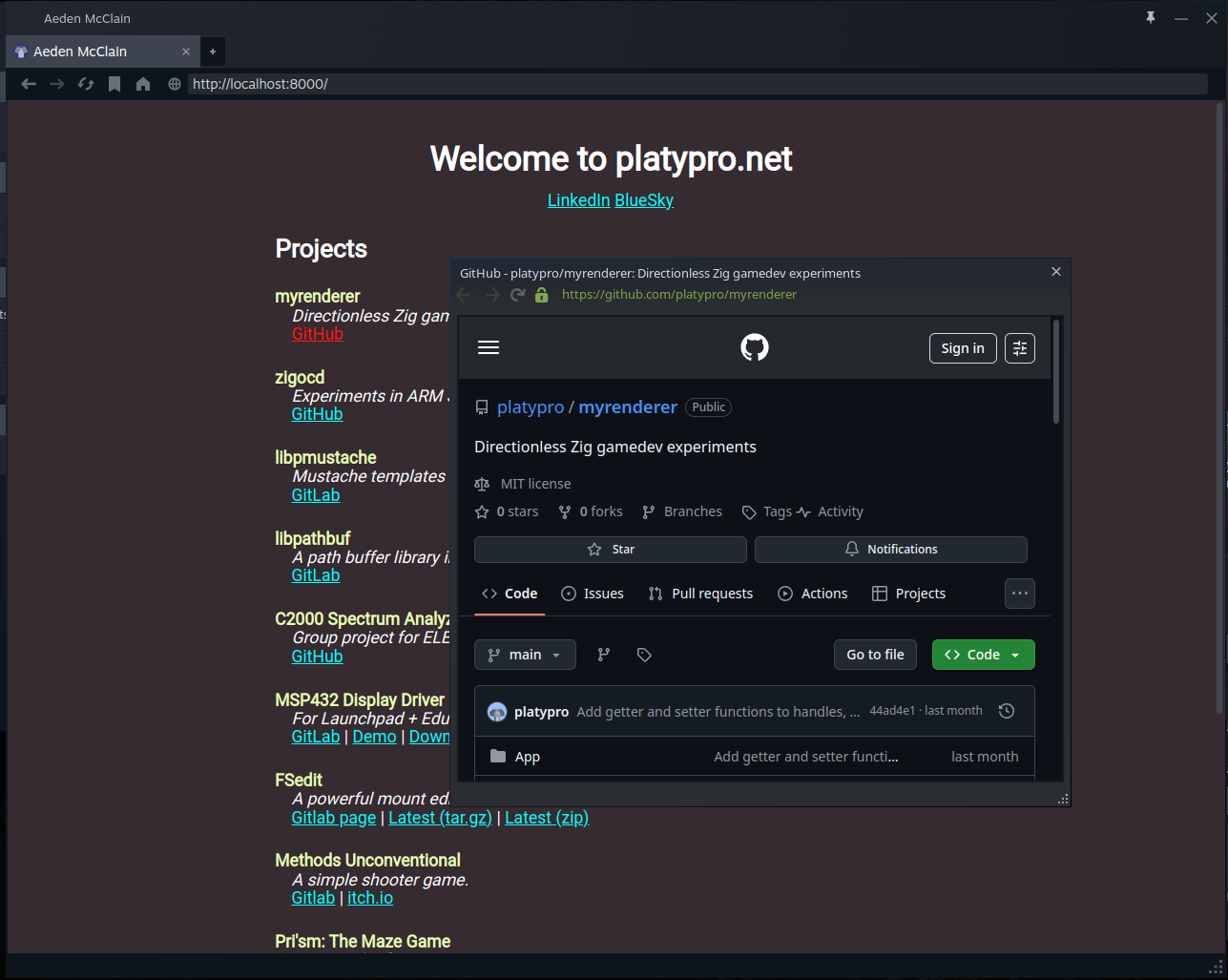The image size is (1228, 980).
Task: Click the green lock icon in the popup
Action: click(x=542, y=295)
